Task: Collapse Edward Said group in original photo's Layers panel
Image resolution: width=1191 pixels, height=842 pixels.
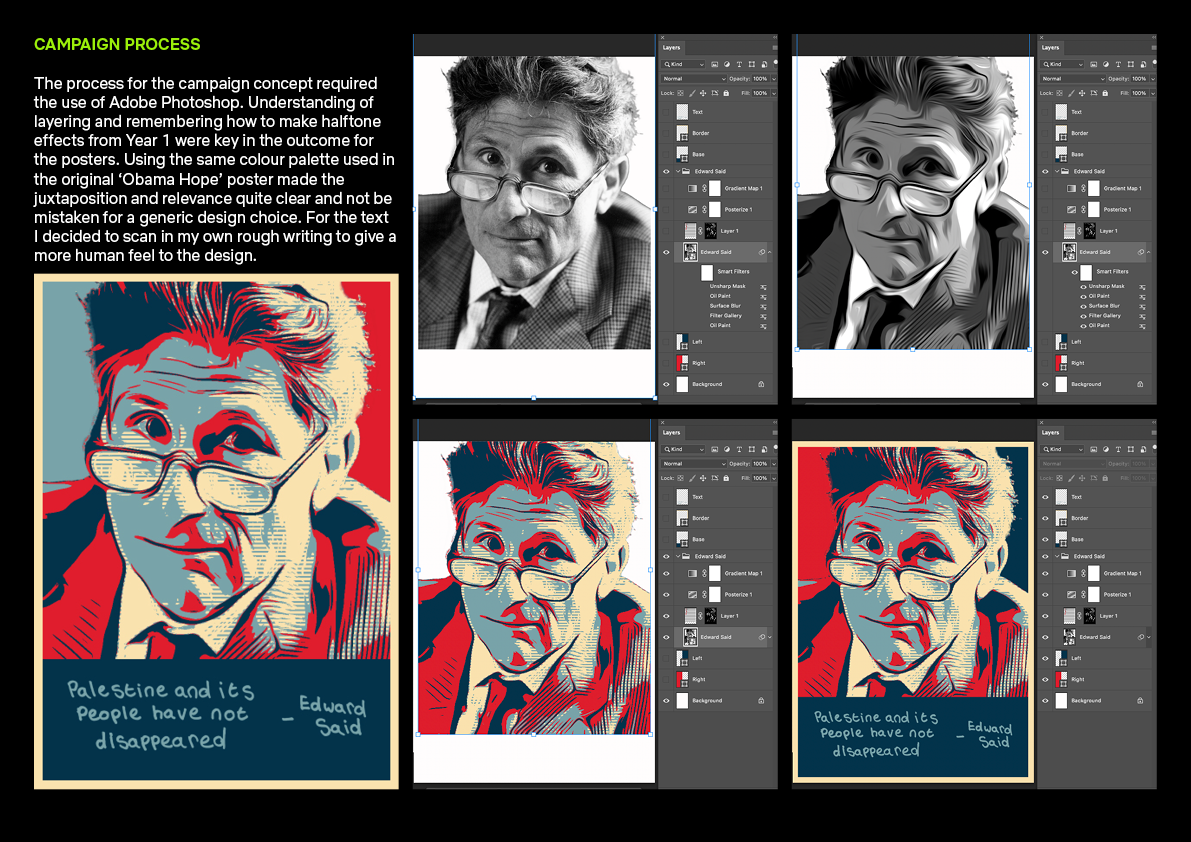Action: (678, 172)
